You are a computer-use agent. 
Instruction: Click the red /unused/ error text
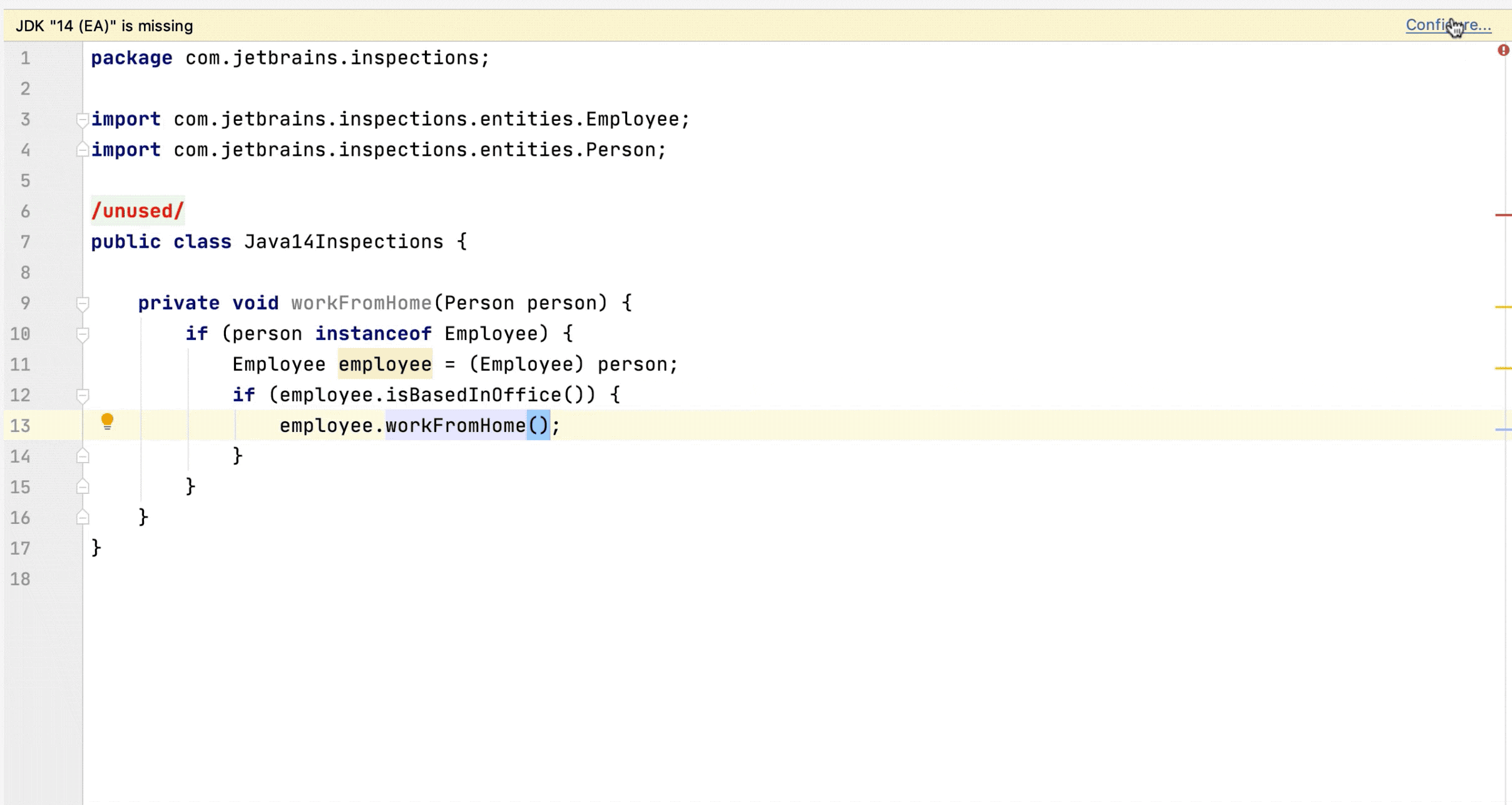coord(138,211)
